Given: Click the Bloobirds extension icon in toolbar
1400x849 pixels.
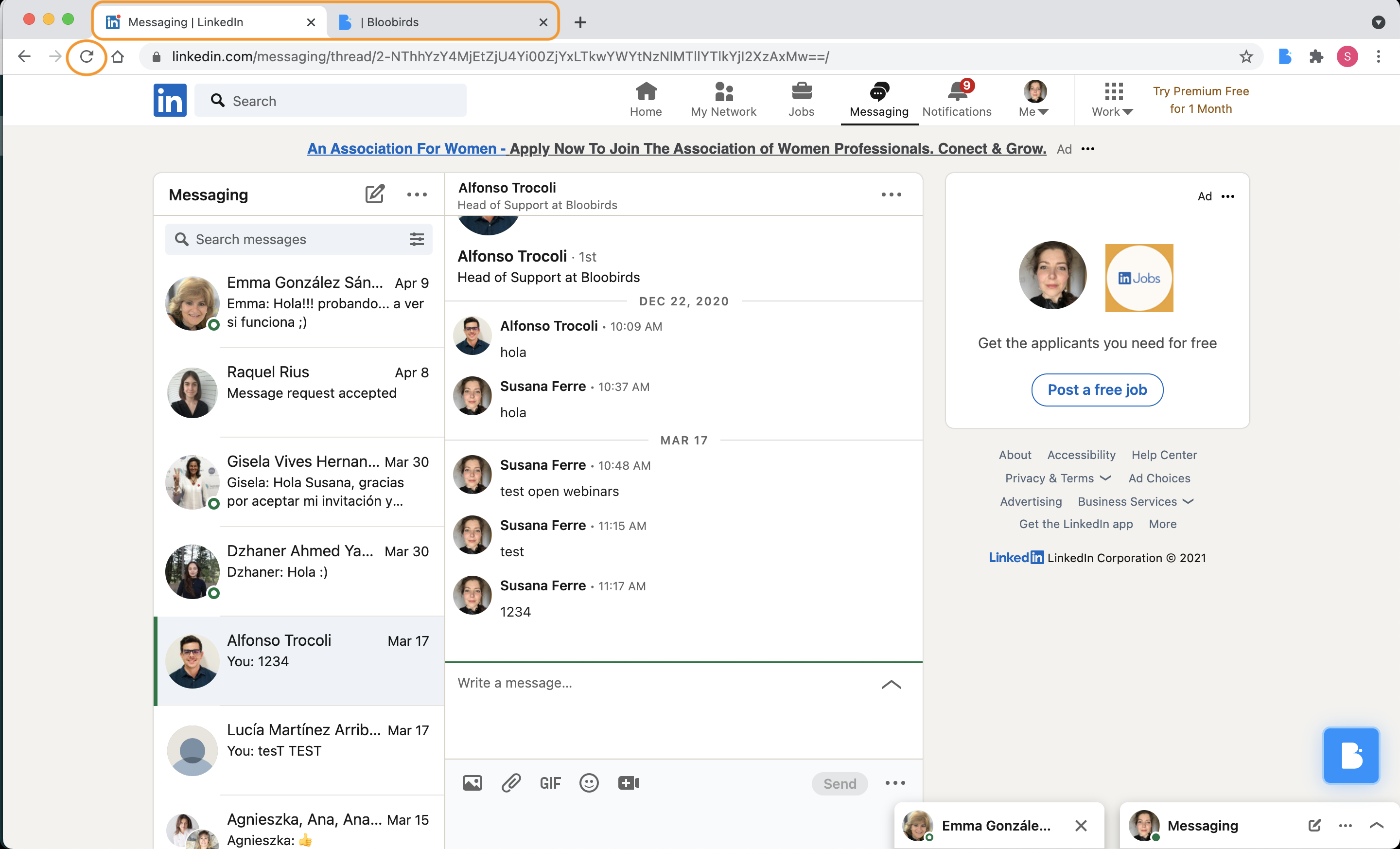Looking at the screenshot, I should click(1285, 56).
